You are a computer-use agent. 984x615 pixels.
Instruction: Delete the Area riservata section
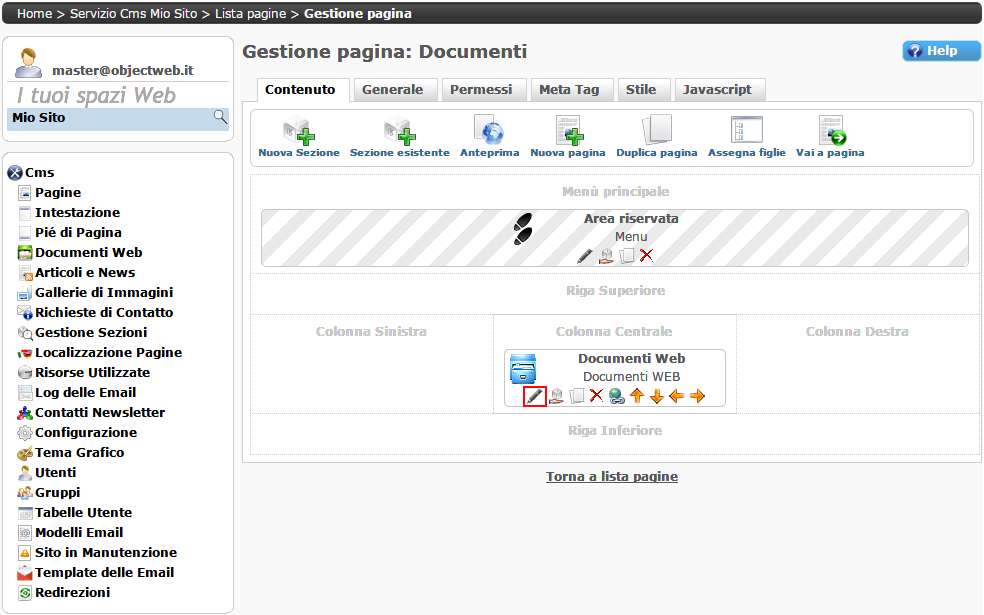(x=646, y=255)
